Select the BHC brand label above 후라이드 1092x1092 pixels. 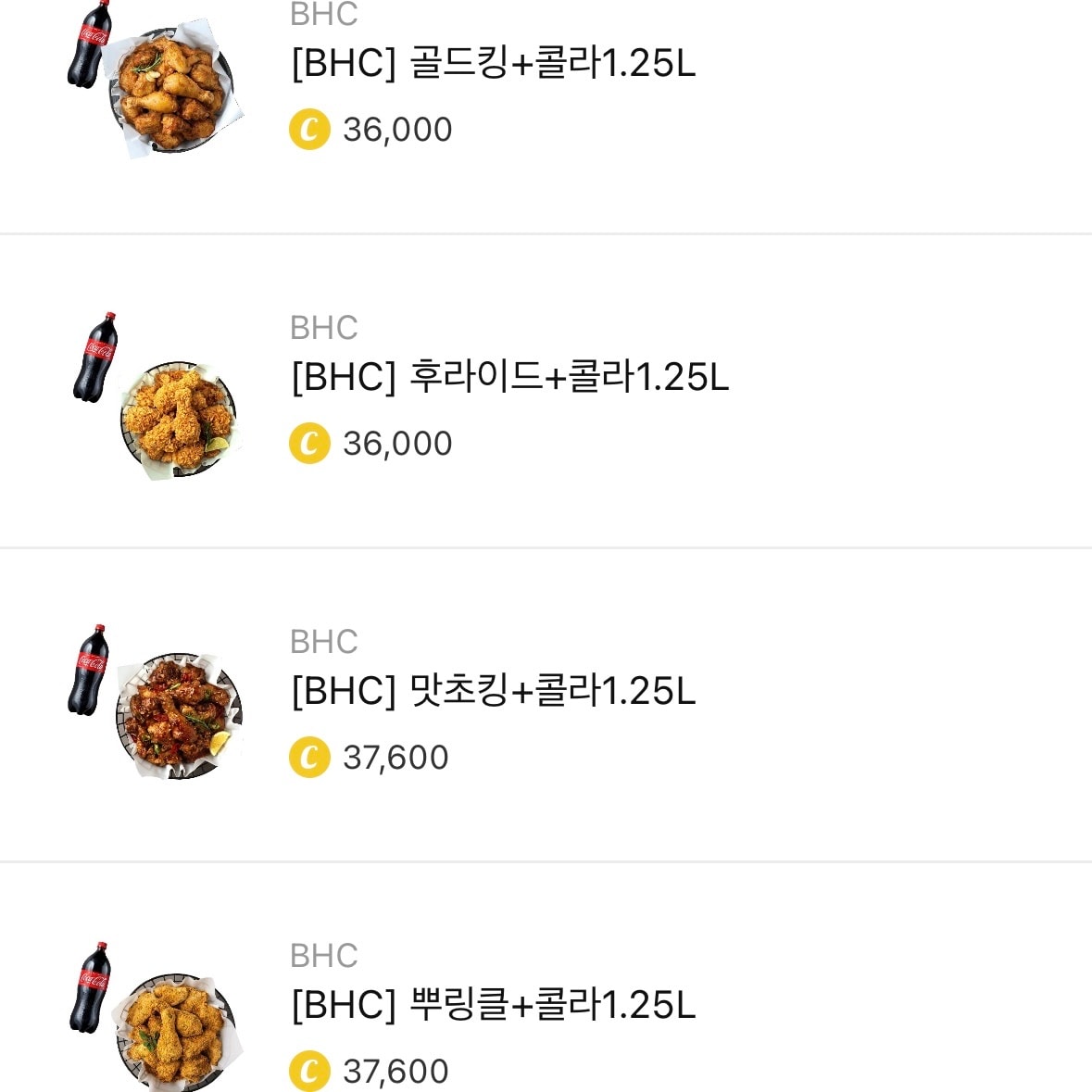tap(321, 328)
